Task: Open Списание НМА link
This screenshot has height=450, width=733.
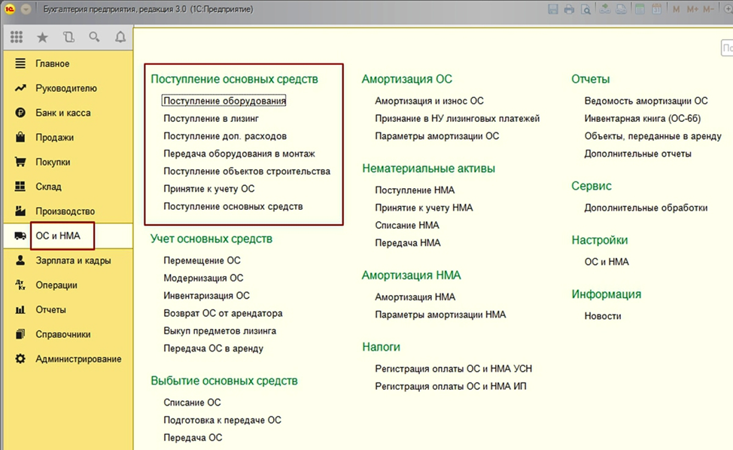Action: [x=407, y=225]
